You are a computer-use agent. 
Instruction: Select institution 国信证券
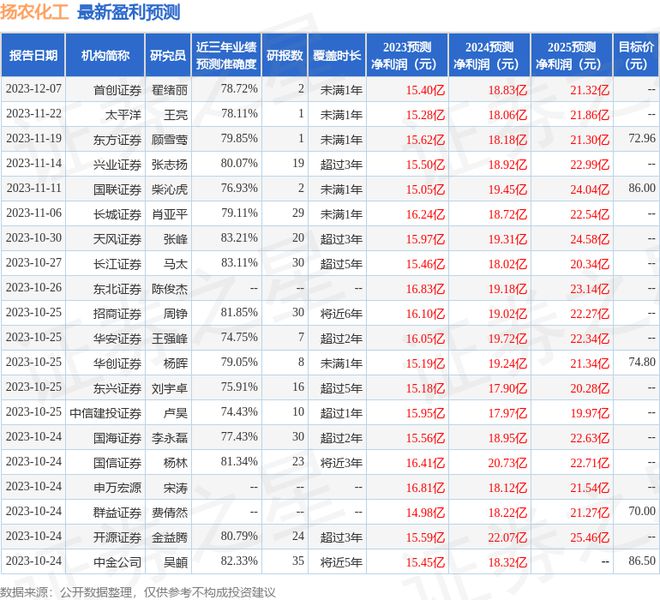click(117, 462)
